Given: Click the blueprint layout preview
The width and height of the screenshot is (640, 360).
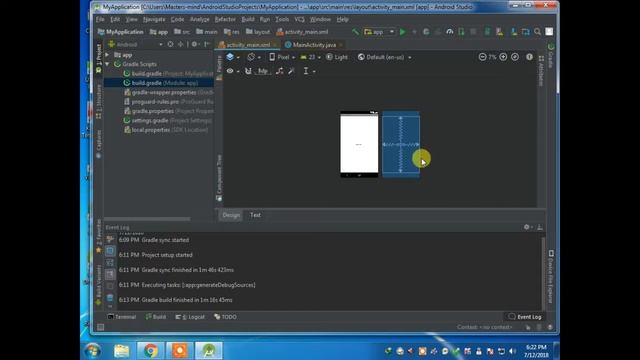Looking at the screenshot, I should click(x=401, y=144).
